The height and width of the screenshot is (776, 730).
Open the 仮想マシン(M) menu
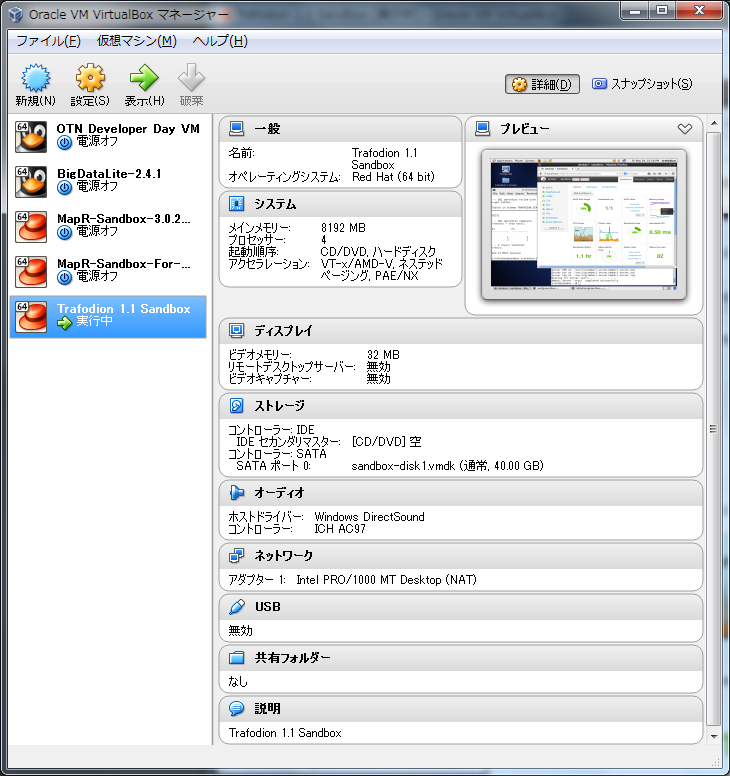pyautogui.click(x=137, y=41)
